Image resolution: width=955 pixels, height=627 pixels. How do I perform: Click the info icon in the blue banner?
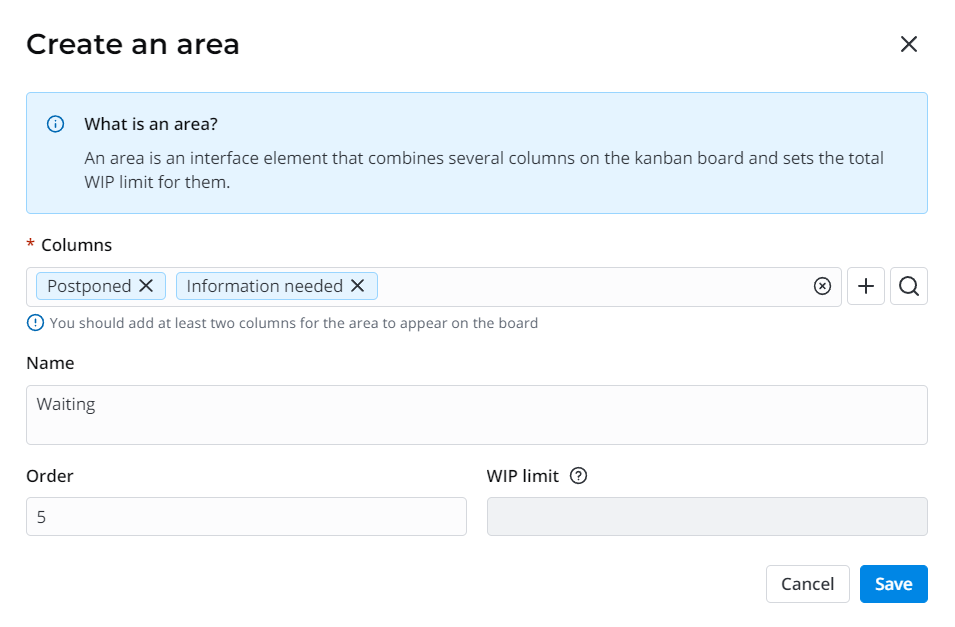(x=56, y=125)
